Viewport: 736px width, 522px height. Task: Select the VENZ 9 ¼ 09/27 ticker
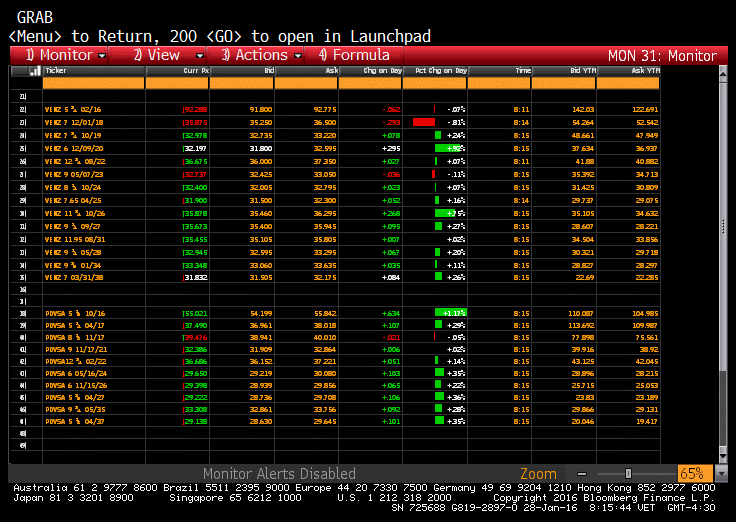[73, 226]
